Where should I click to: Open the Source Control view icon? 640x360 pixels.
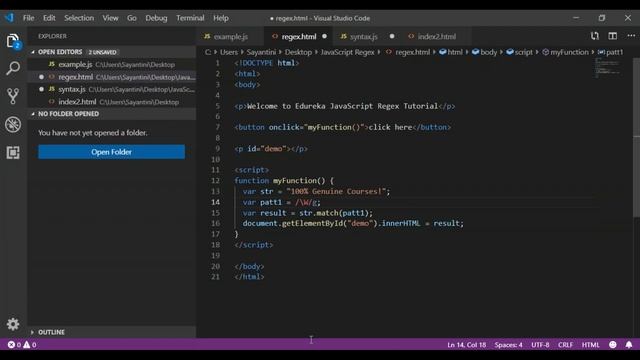(x=13, y=96)
